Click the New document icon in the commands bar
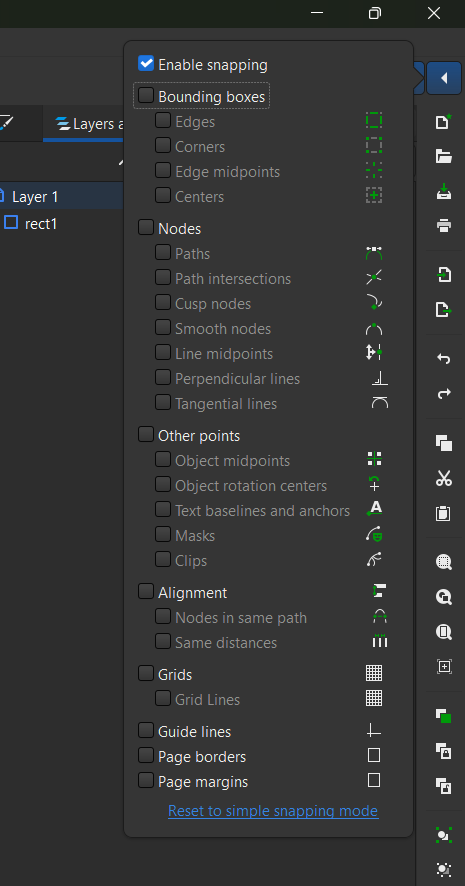This screenshot has height=886, width=465. pos(444,122)
